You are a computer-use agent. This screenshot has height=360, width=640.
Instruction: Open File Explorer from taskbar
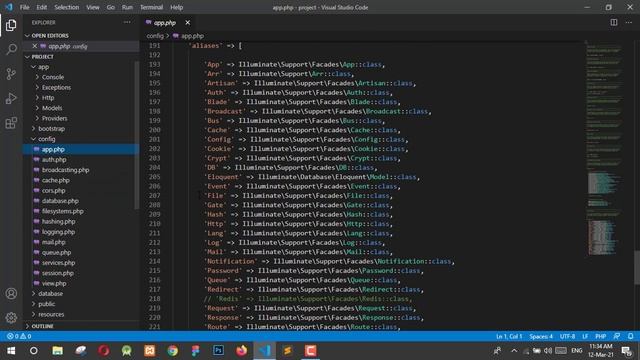click(x=58, y=351)
